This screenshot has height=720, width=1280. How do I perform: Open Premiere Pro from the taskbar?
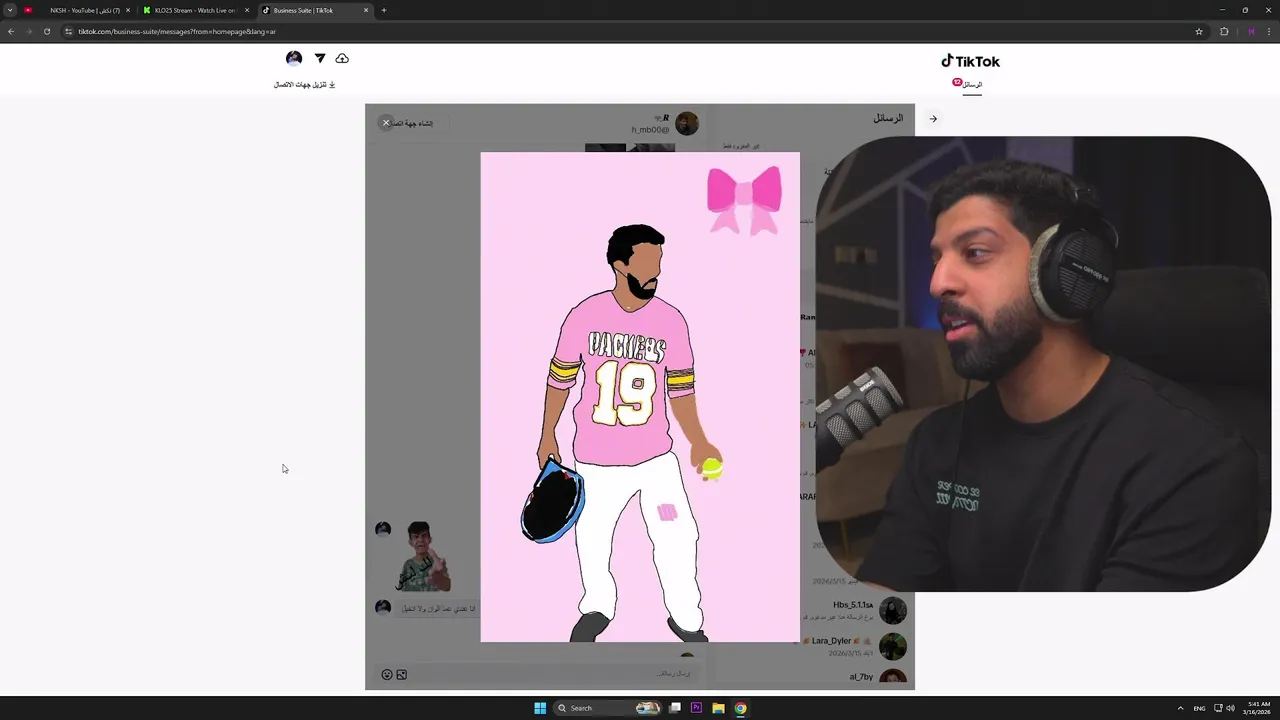697,708
